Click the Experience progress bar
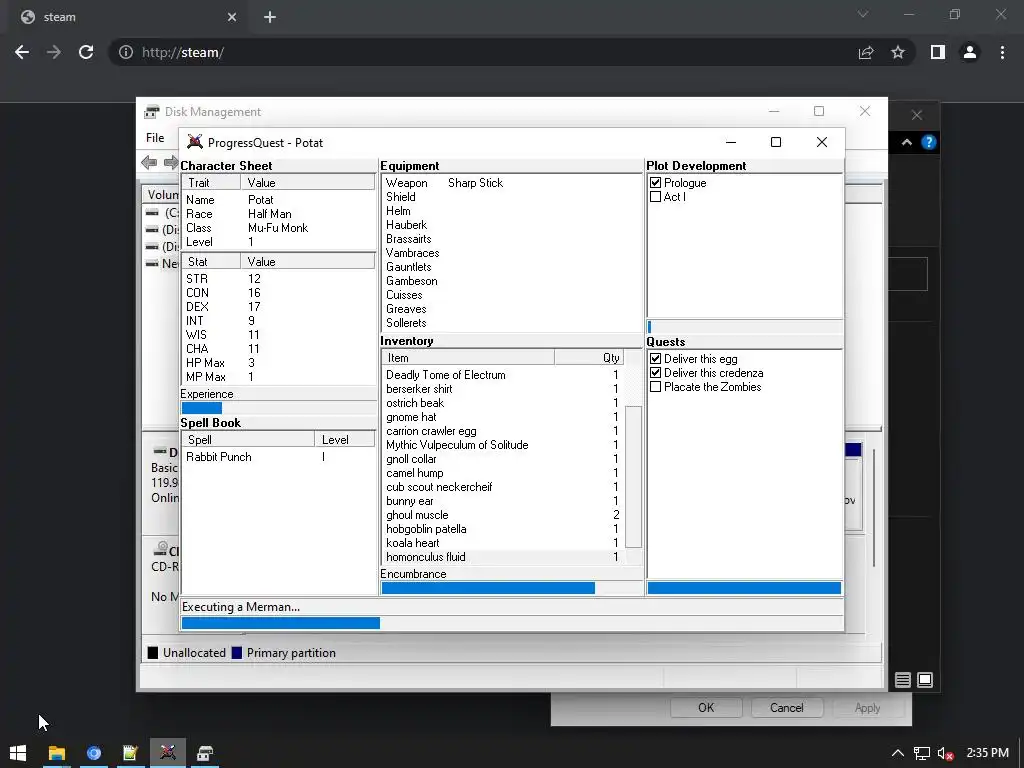The image size is (1024, 768). click(278, 408)
